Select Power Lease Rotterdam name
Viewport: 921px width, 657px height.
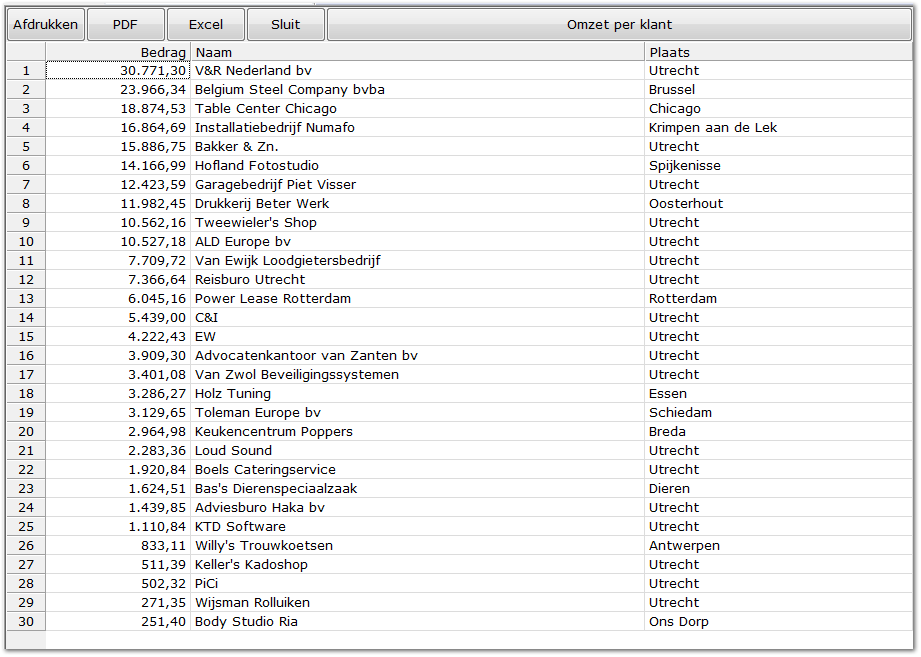click(418, 298)
